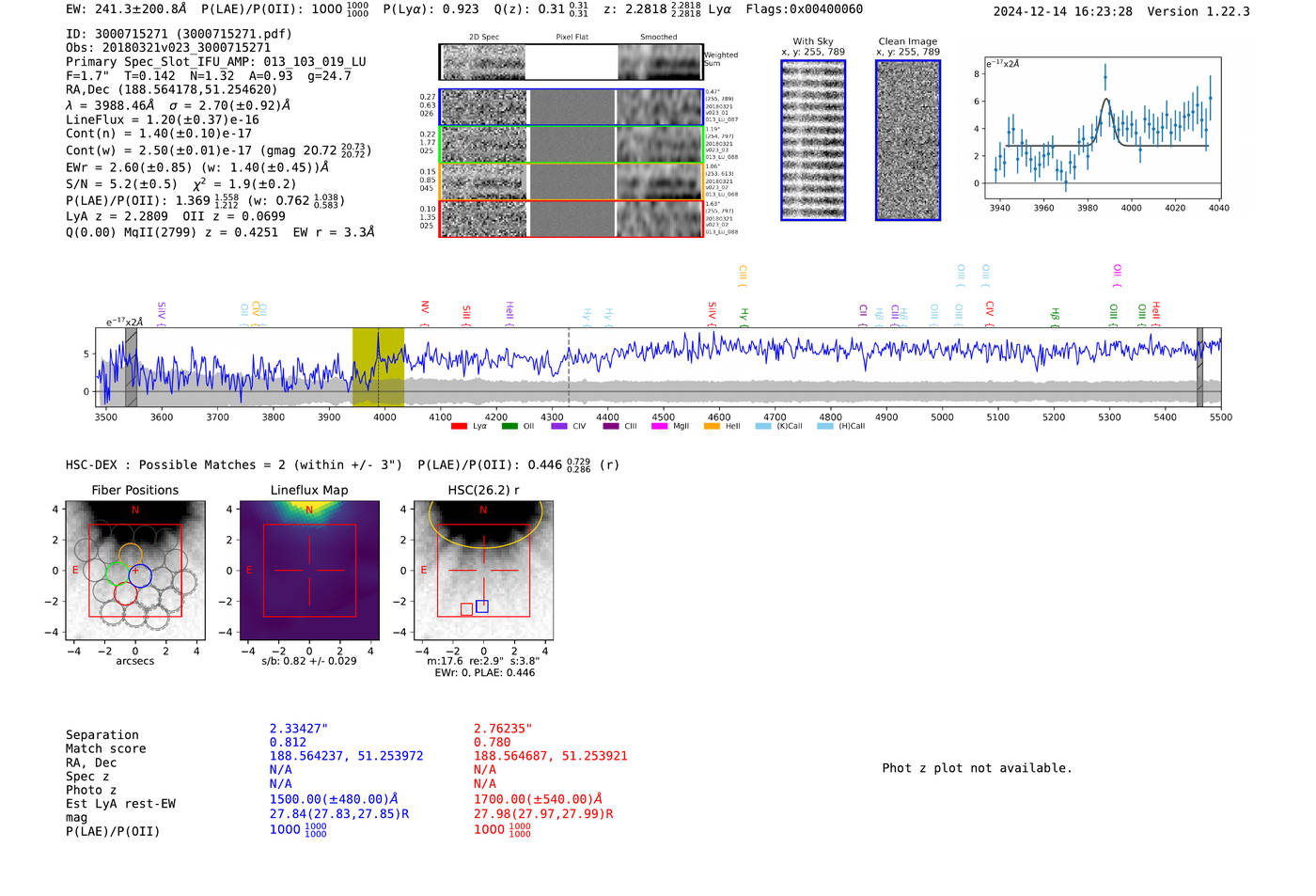Click the dashed vertical line near 4330Å
The width and height of the screenshot is (1316, 896).
tap(569, 367)
